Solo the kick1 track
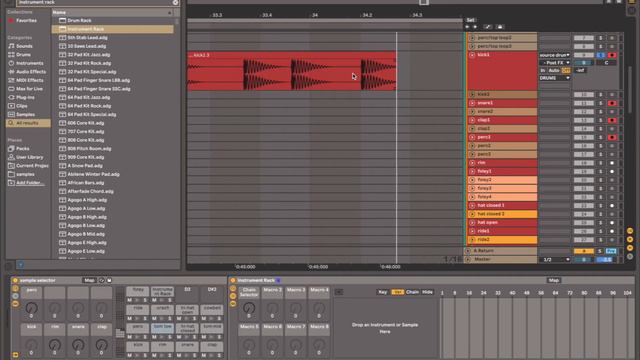This screenshot has height=360, width=640. [x=601, y=55]
